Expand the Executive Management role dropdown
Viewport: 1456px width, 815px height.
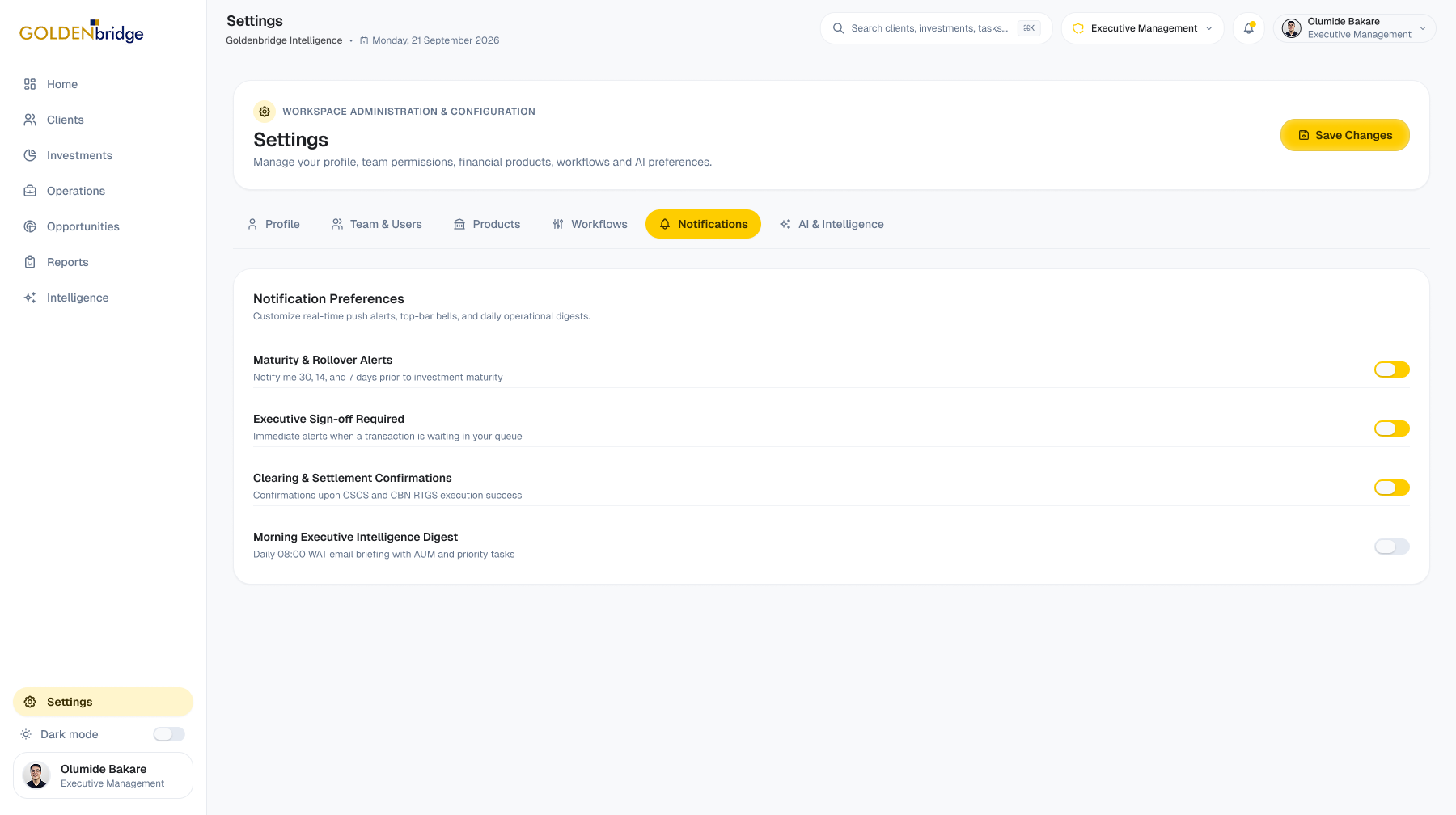coord(1143,28)
